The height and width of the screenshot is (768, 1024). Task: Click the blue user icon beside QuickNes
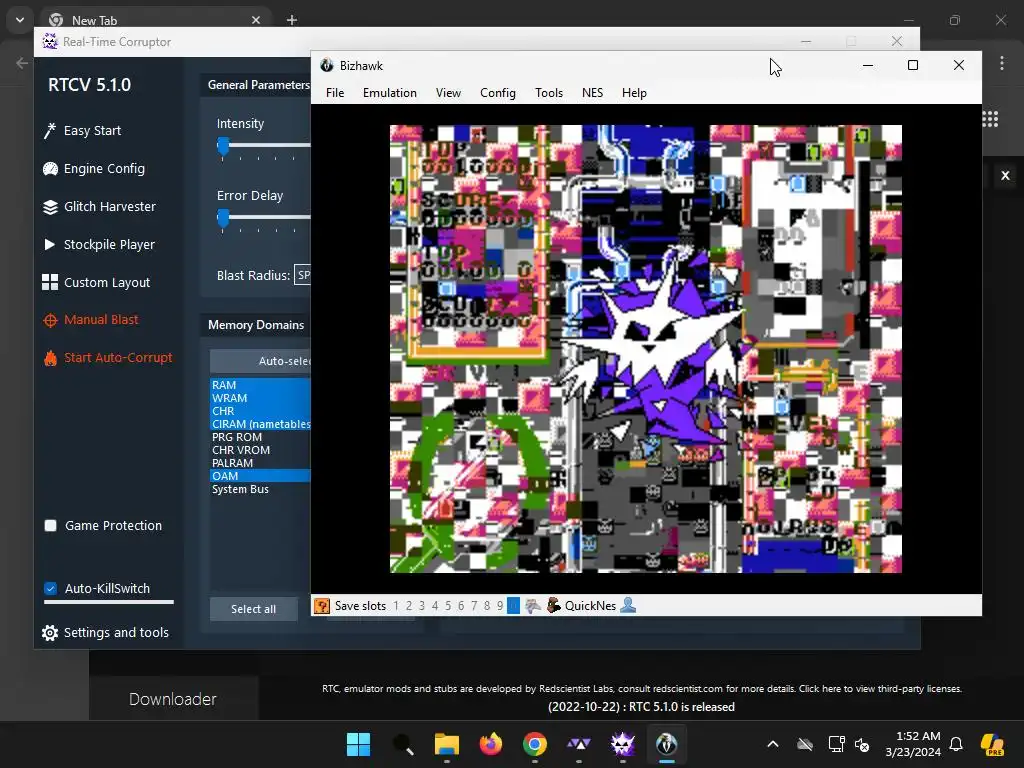coord(628,606)
